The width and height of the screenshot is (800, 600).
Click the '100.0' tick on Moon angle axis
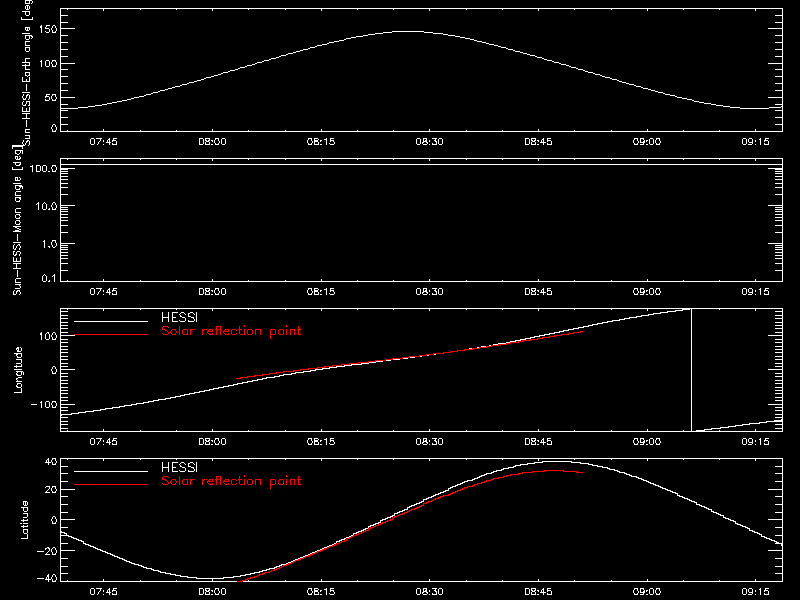(43, 168)
